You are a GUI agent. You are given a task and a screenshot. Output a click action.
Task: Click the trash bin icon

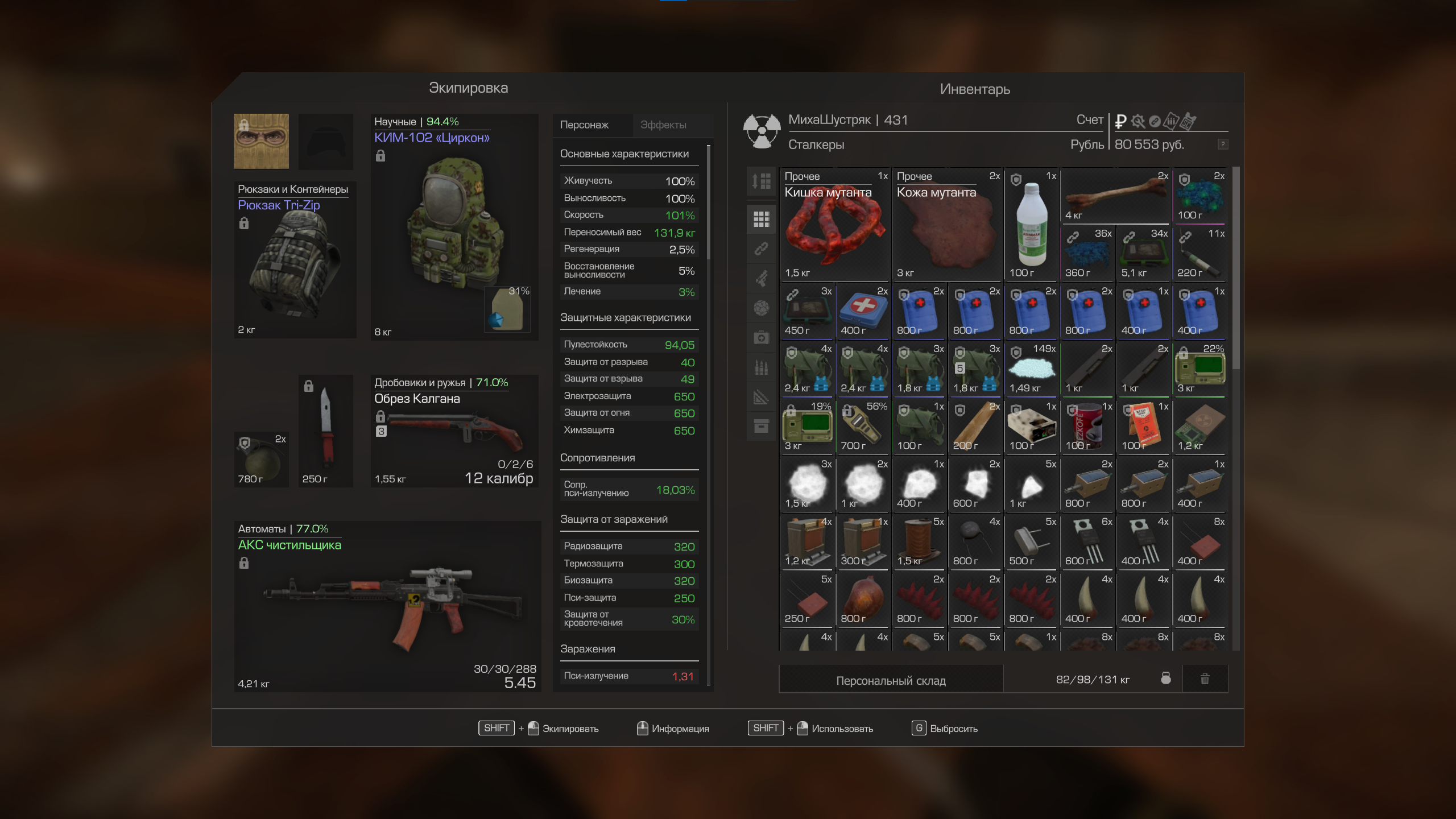tap(1205, 679)
